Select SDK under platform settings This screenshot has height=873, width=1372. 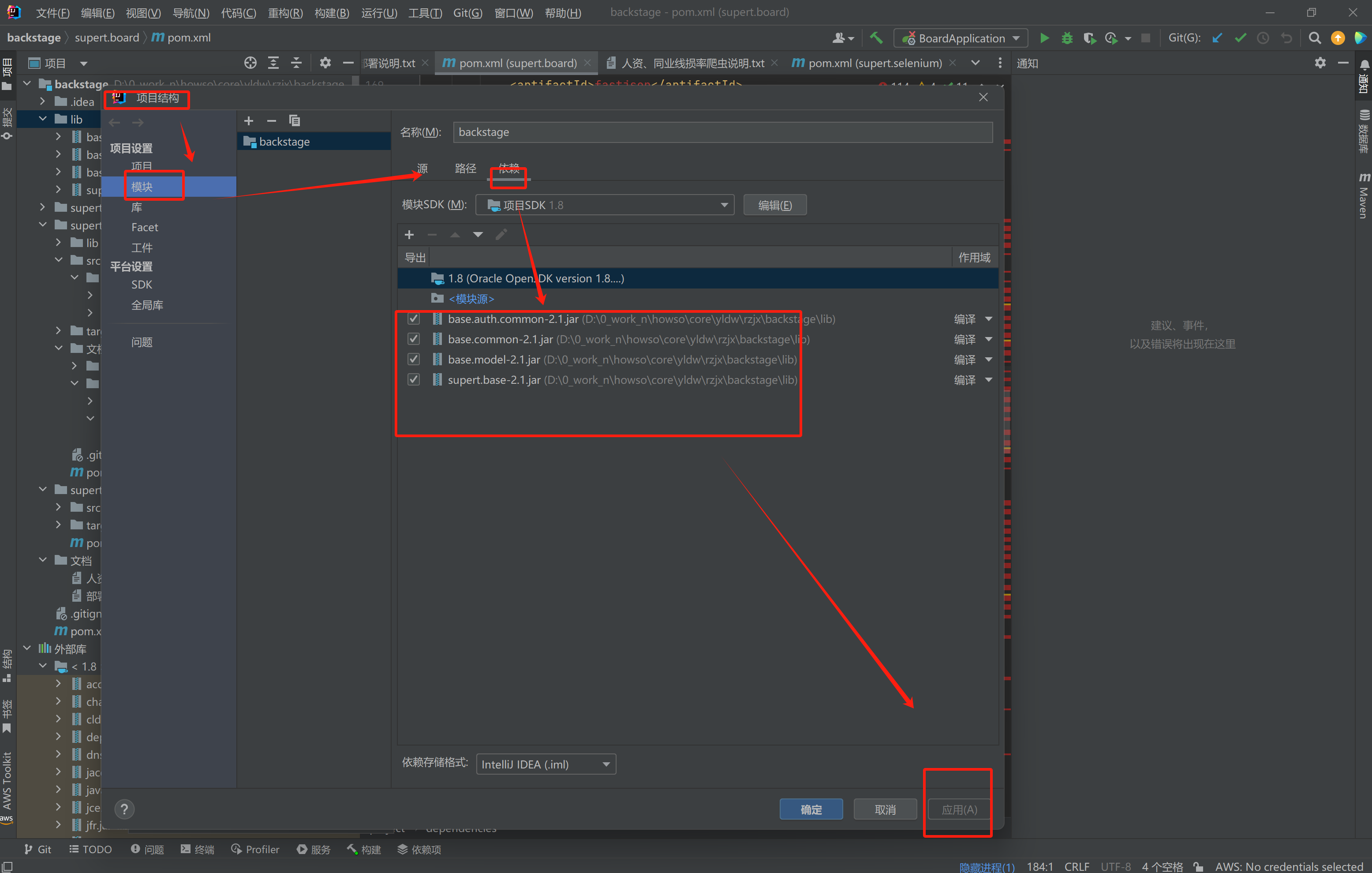click(x=142, y=285)
